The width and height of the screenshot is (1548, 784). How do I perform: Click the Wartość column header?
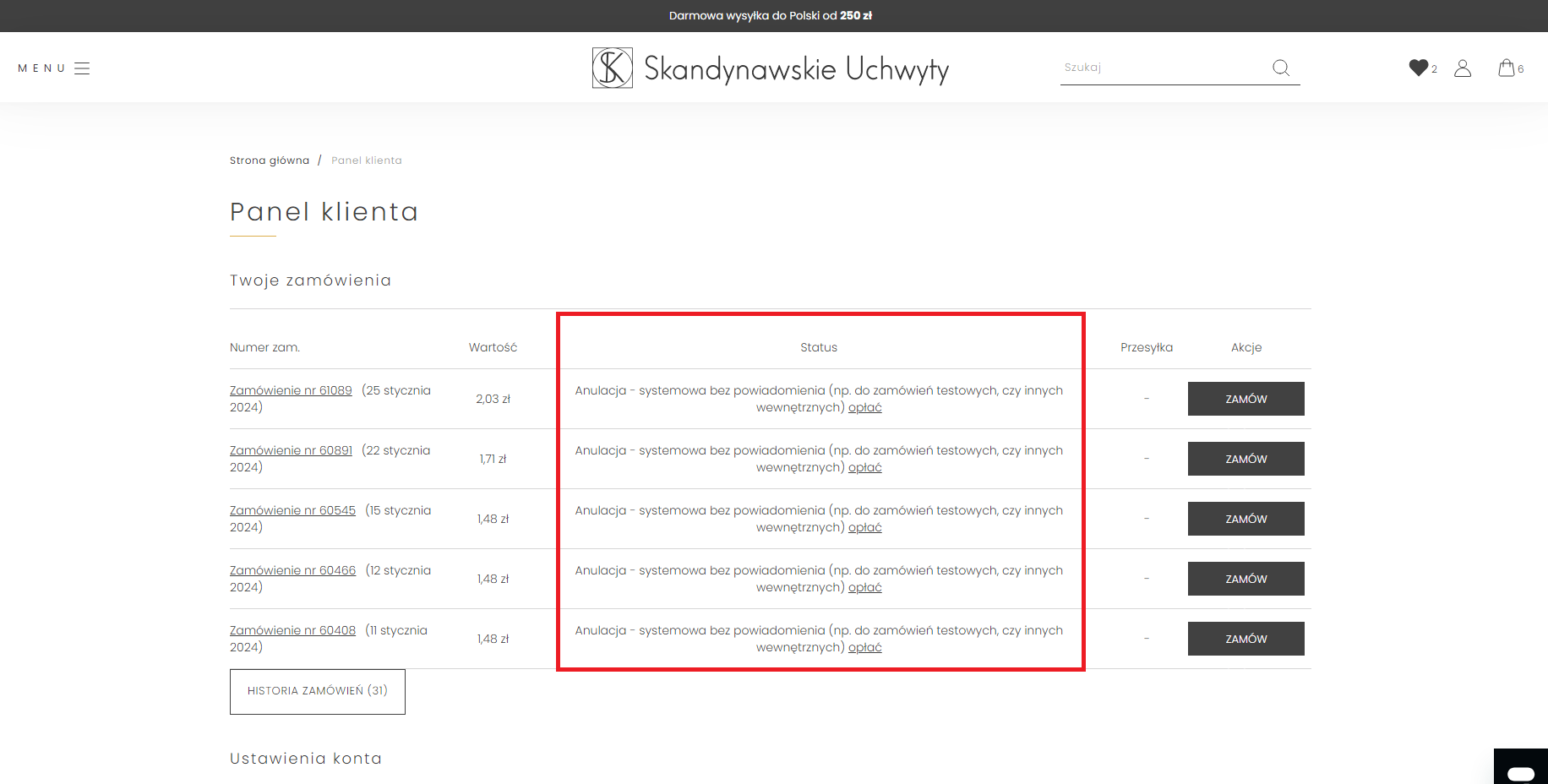tap(493, 347)
